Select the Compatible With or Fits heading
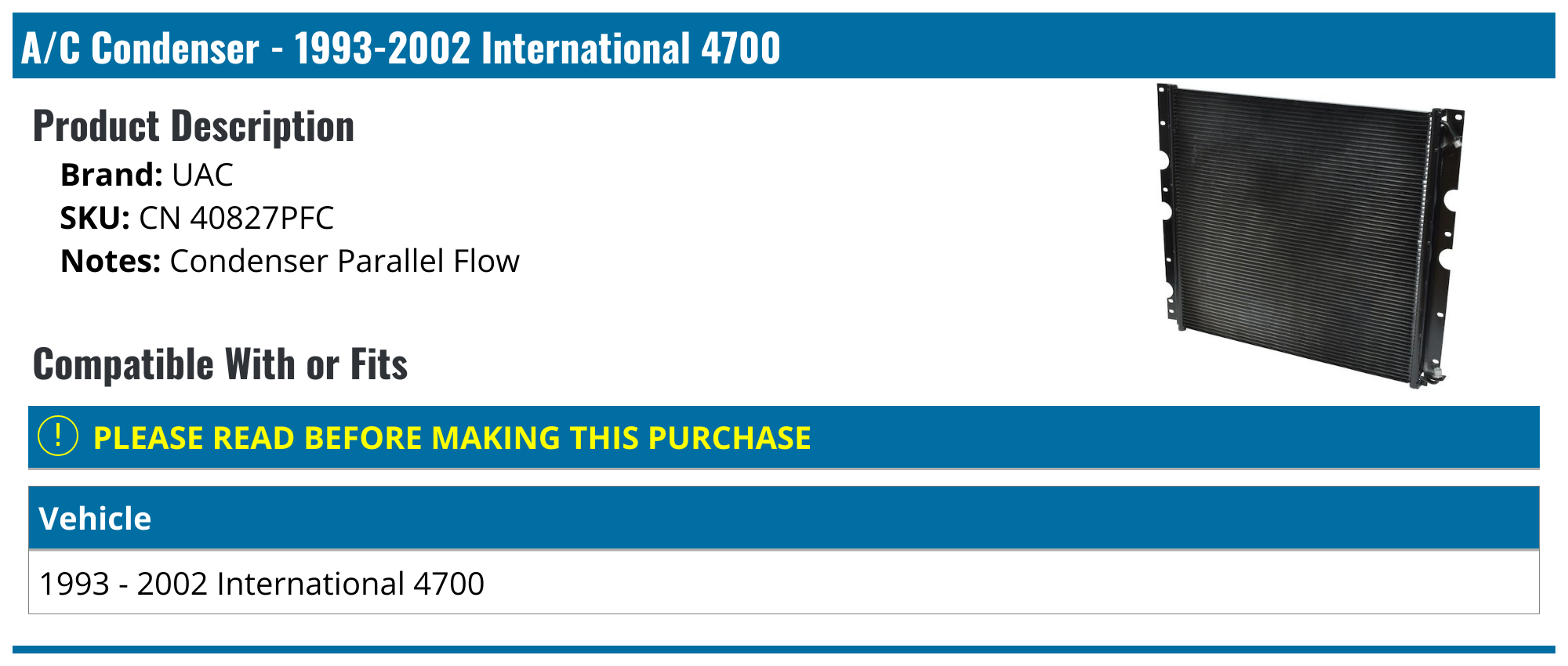Image resolution: width=1568 pixels, height=666 pixels. tap(220, 364)
